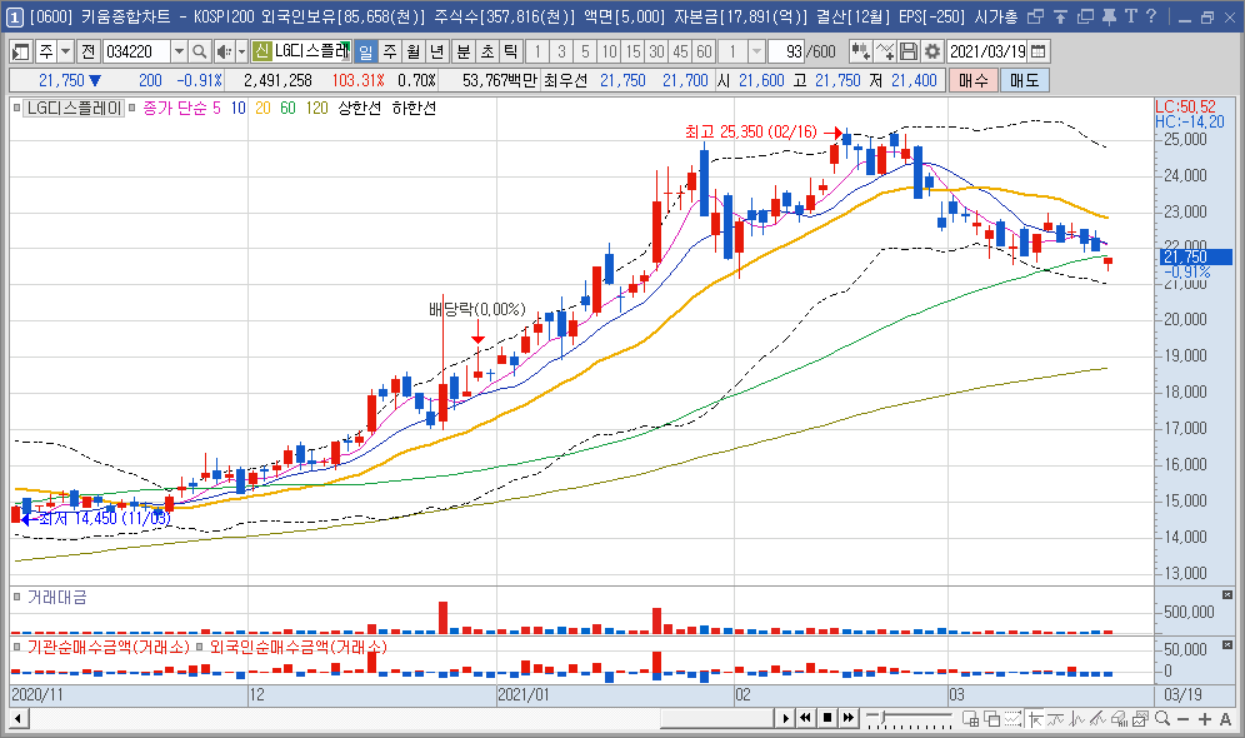Image resolution: width=1245 pixels, height=738 pixels.
Task: Click the pin icon in the title bar
Action: (1109, 17)
